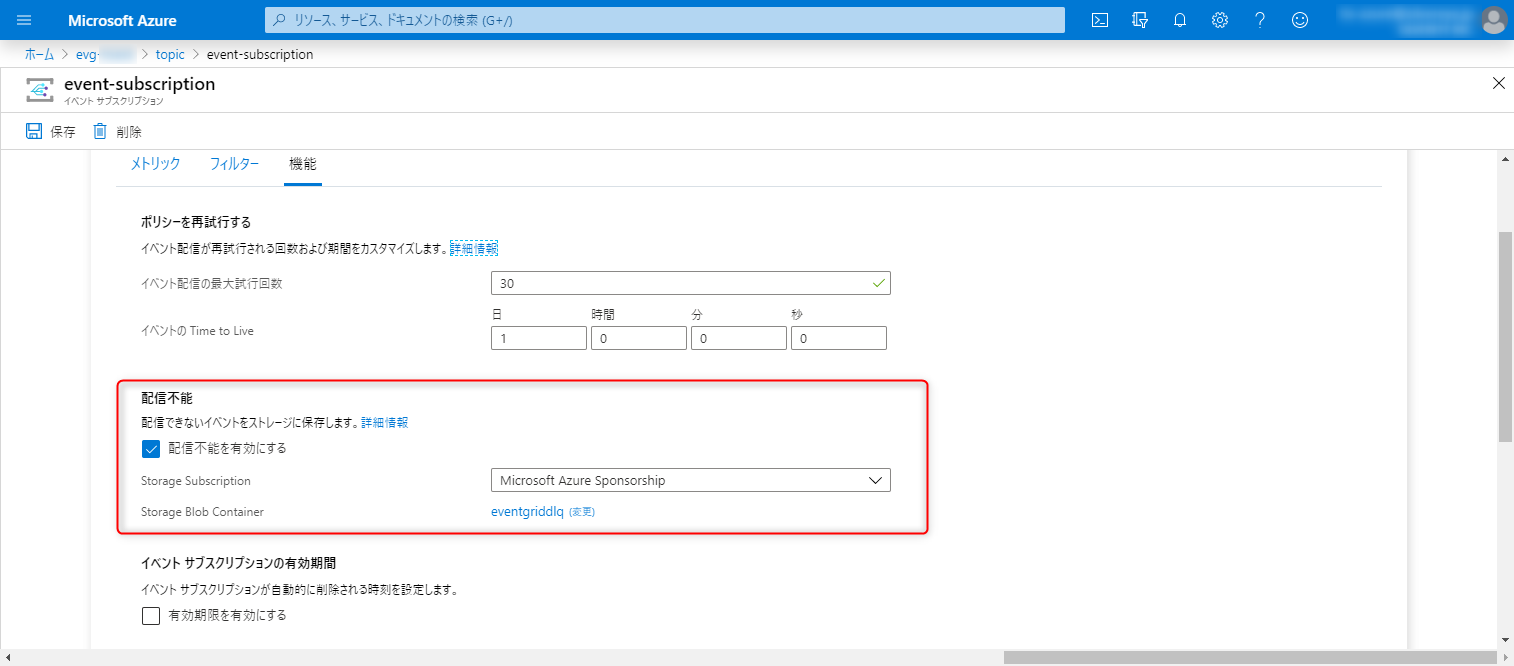Click the horizontal scrollbar thumb
Image resolution: width=1514 pixels, height=666 pixels.
[x=1248, y=657]
